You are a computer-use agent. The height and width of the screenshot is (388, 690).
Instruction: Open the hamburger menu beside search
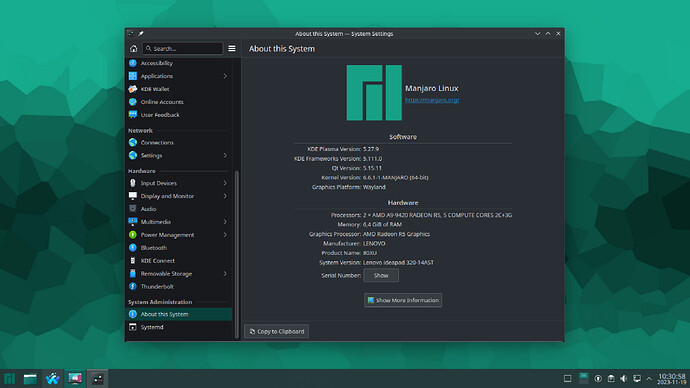tap(232, 48)
